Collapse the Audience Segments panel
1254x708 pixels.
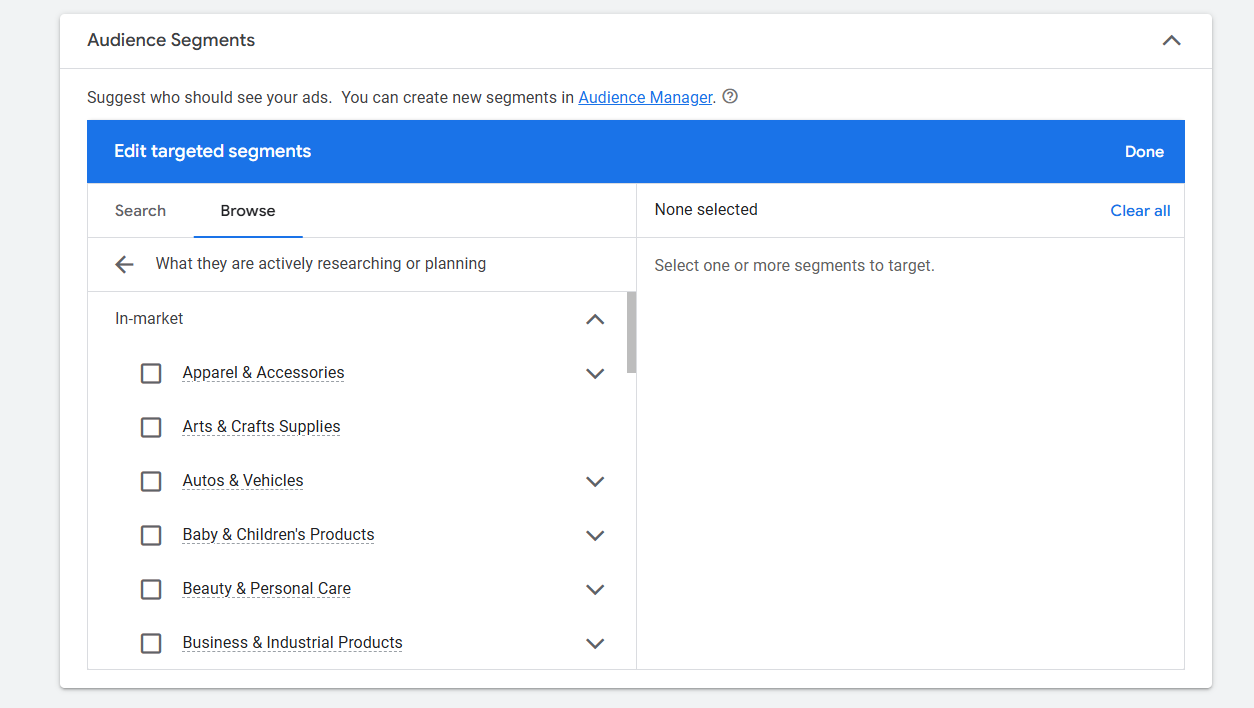(x=1171, y=41)
